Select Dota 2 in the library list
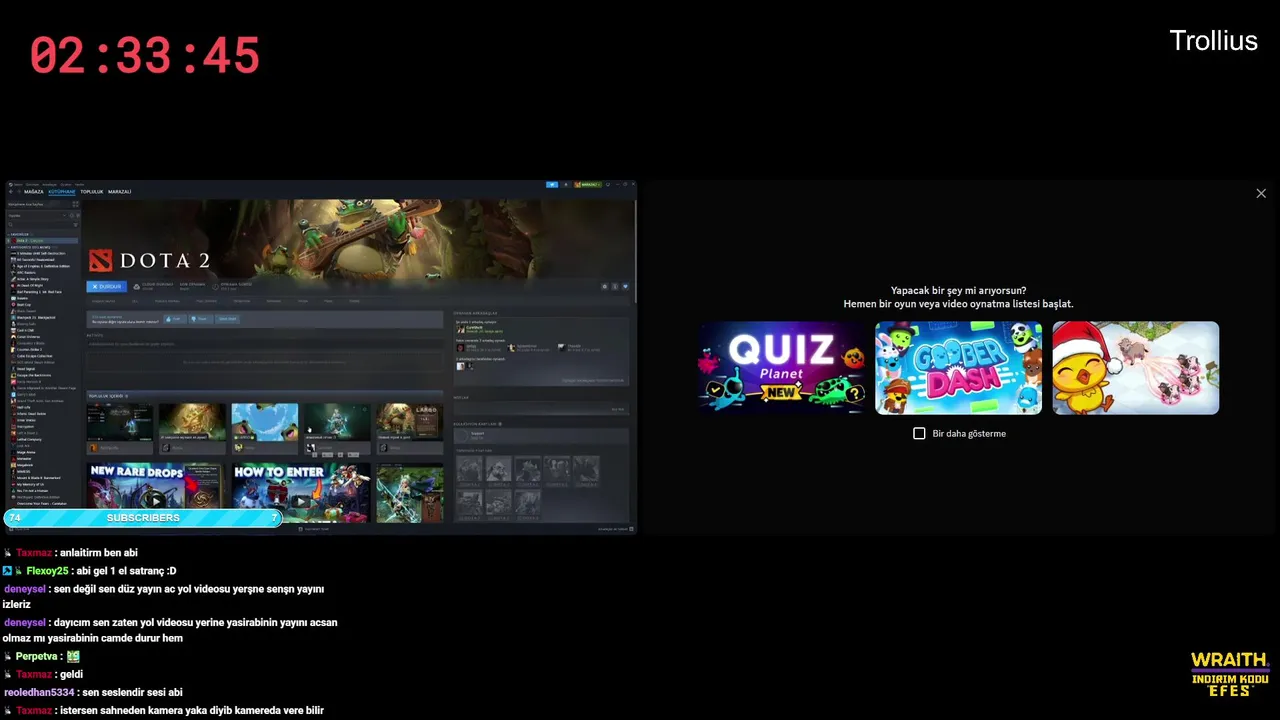This screenshot has height=720, width=1280. [x=43, y=240]
